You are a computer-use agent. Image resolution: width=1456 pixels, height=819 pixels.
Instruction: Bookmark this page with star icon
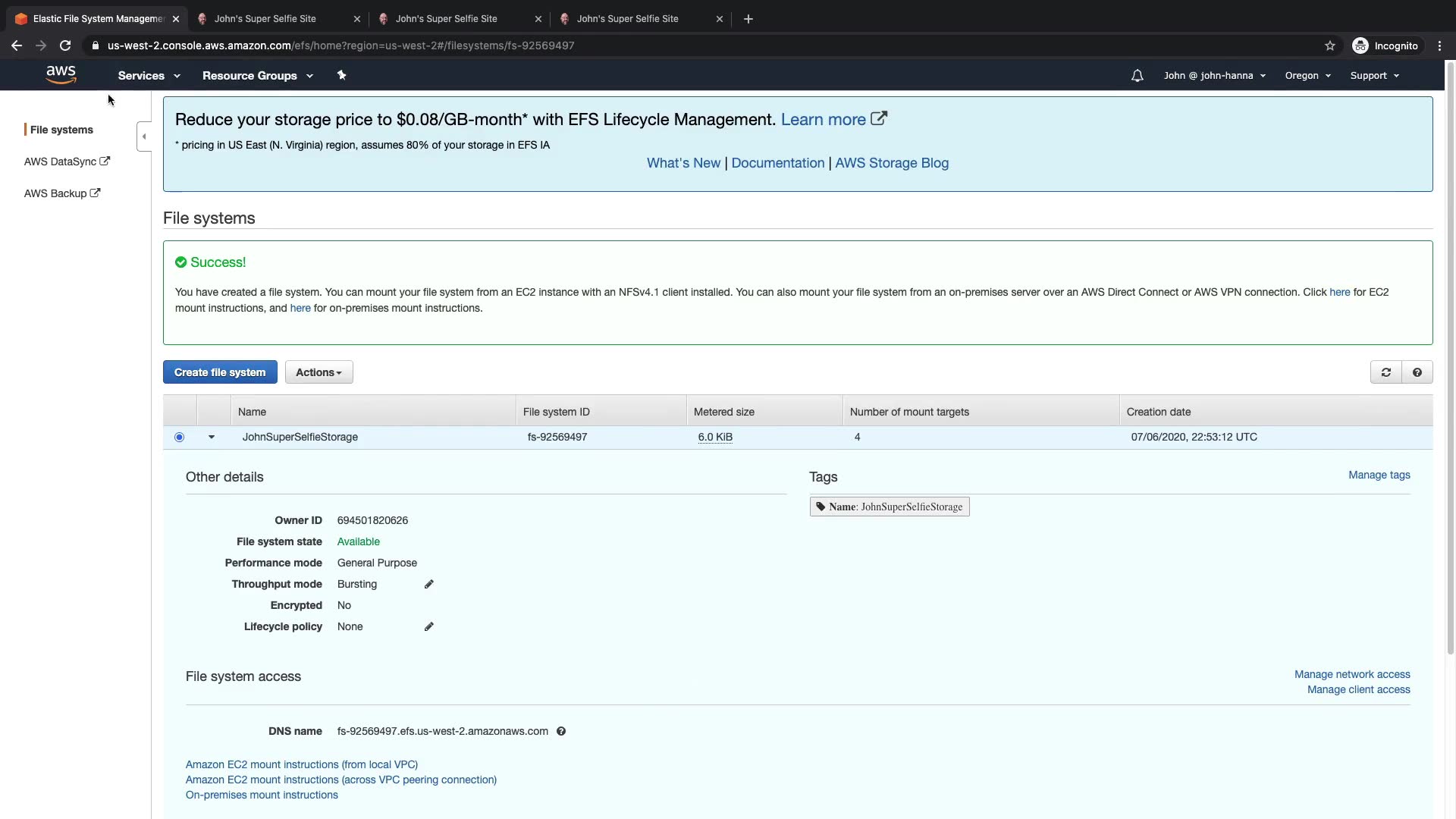[1329, 45]
